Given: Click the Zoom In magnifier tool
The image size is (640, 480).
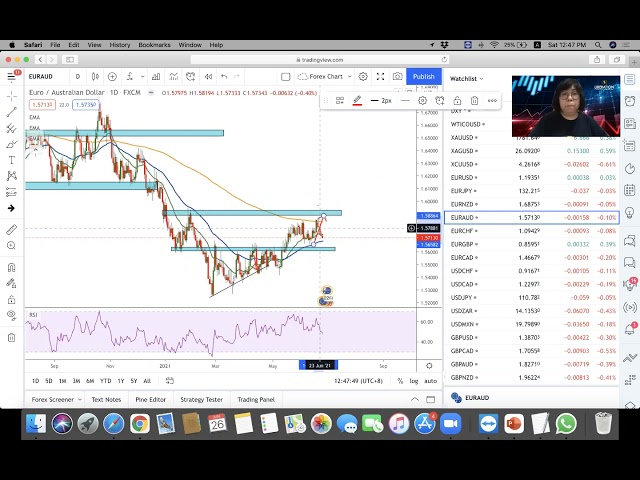Looking at the screenshot, I should coord(11,246).
